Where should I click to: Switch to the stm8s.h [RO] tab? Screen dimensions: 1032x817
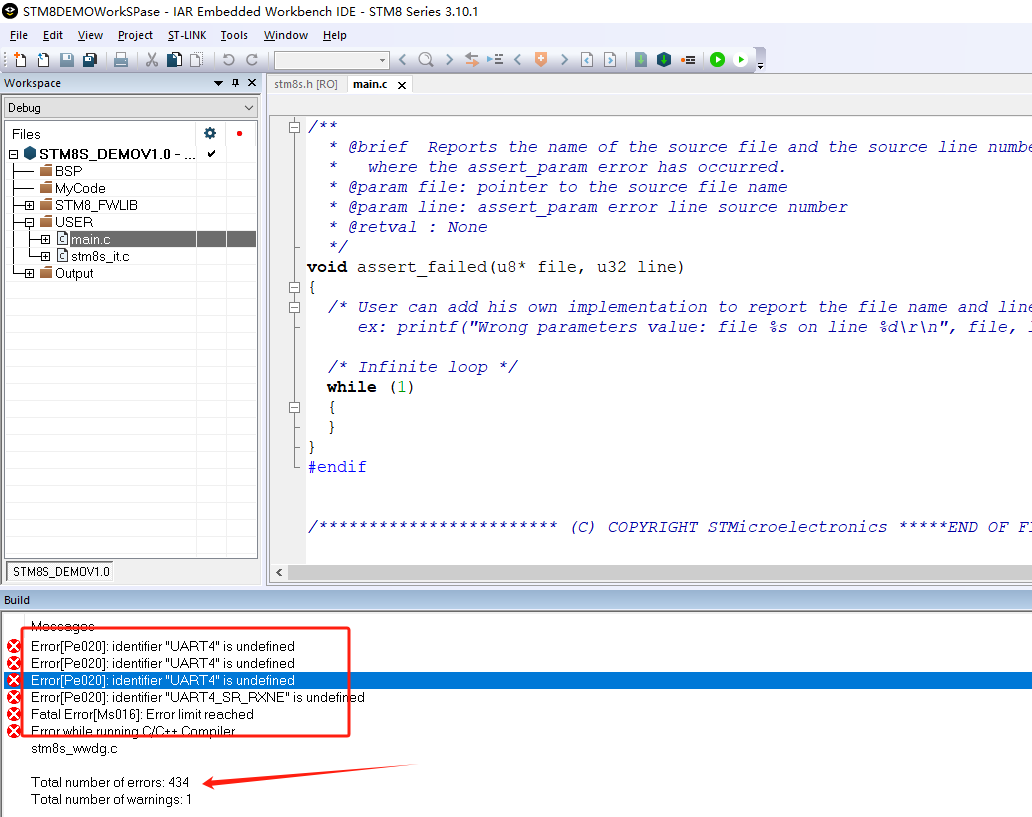point(305,84)
